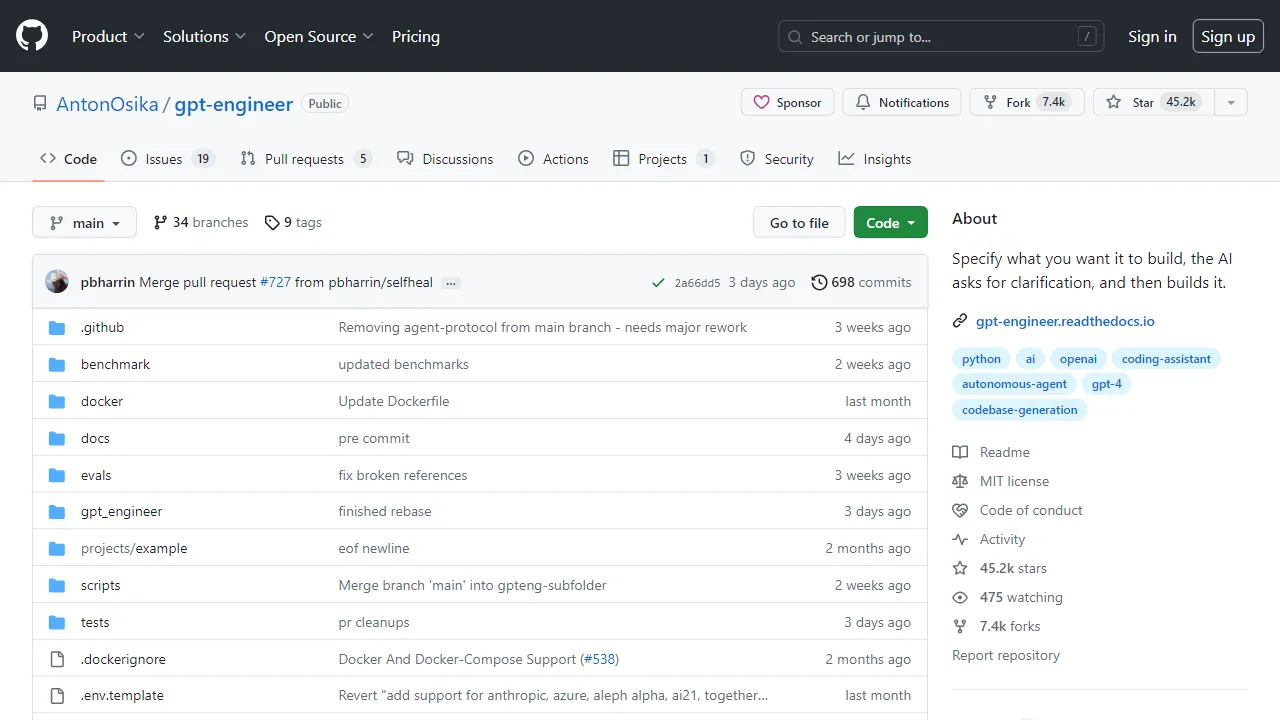Filter by the python topic tag
The height and width of the screenshot is (720, 1280).
(981, 359)
